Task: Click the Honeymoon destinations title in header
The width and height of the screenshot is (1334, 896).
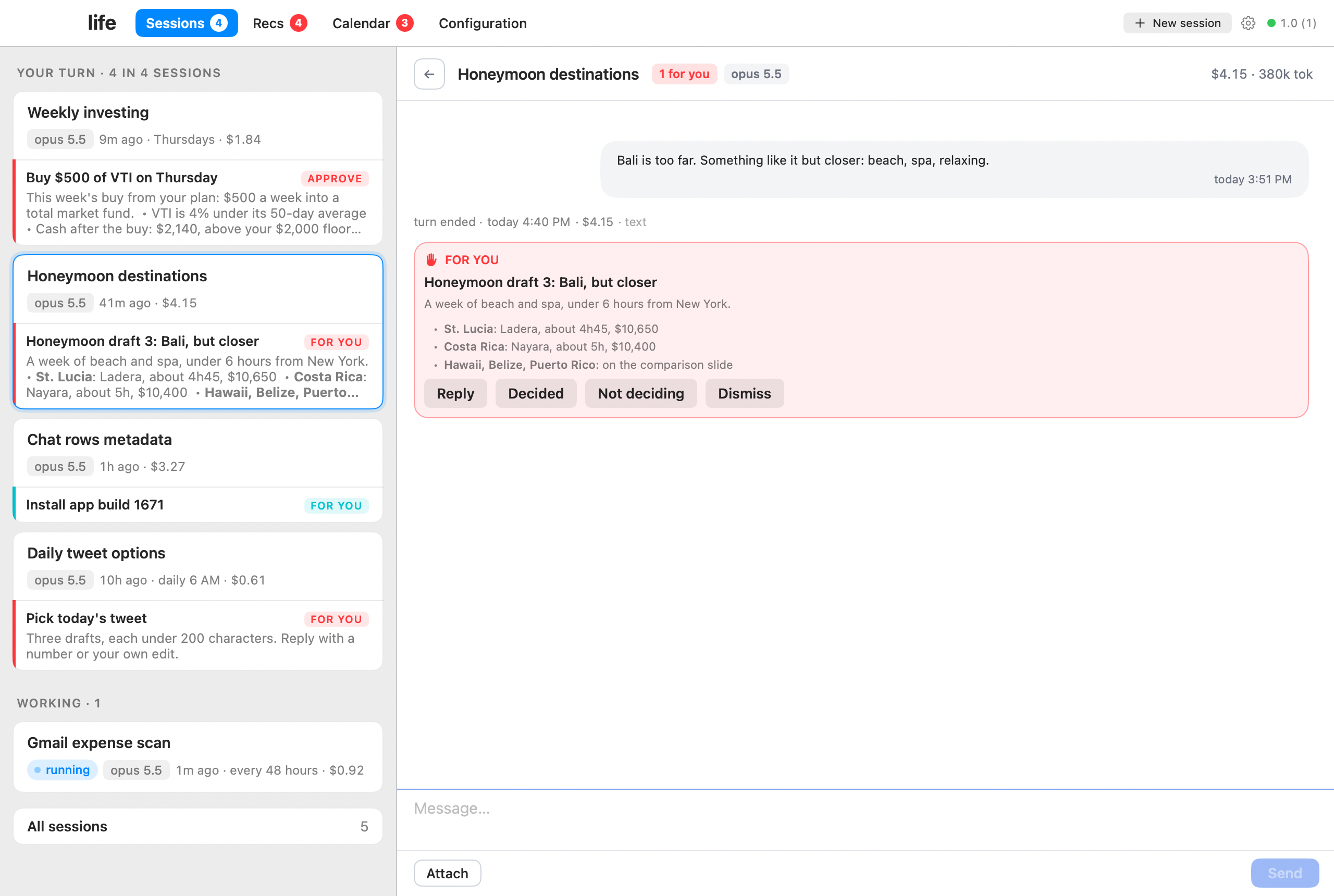Action: tap(548, 74)
